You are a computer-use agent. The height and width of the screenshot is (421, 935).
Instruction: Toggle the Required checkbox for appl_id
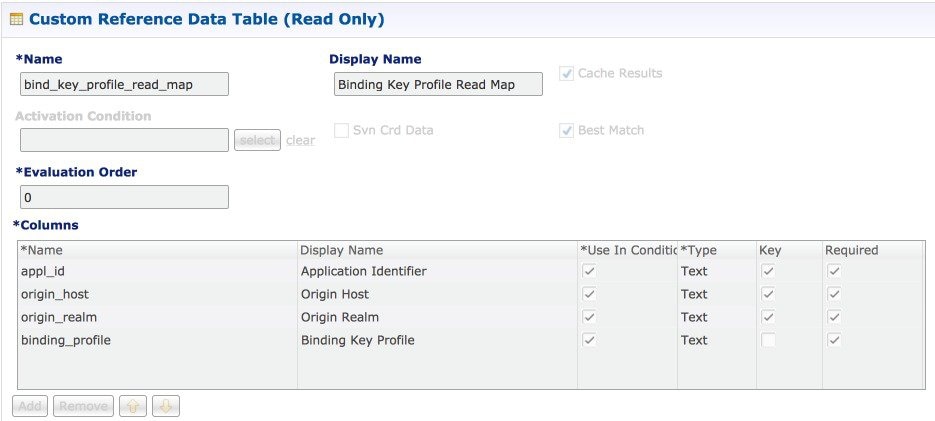(x=834, y=271)
